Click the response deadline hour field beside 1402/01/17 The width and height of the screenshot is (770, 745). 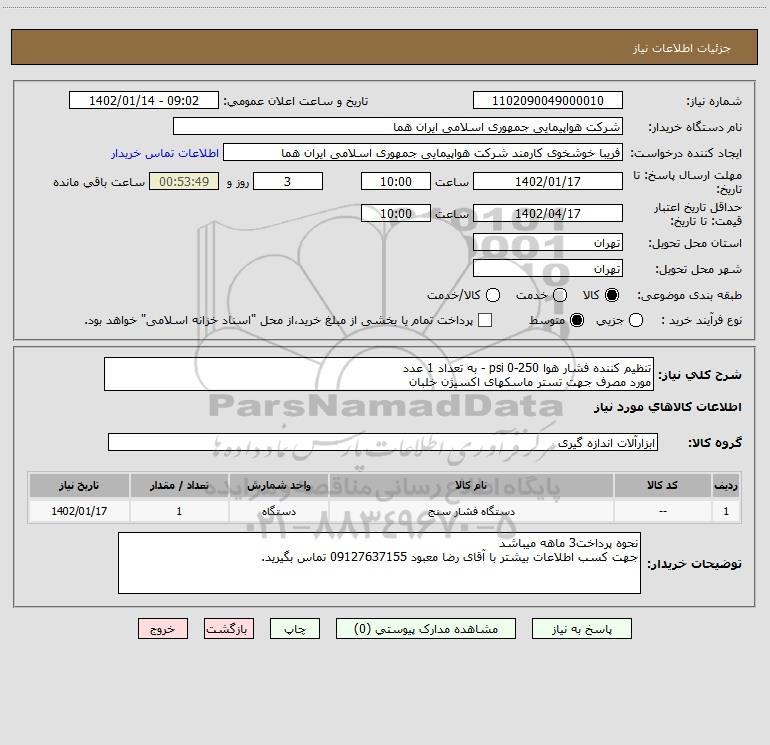[x=396, y=181]
